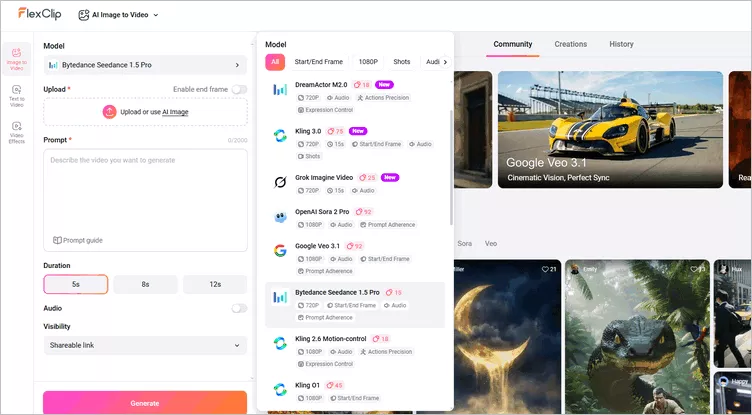Click the model list scrollbar
Image resolution: width=752 pixels, height=415 pixels.
[451, 168]
